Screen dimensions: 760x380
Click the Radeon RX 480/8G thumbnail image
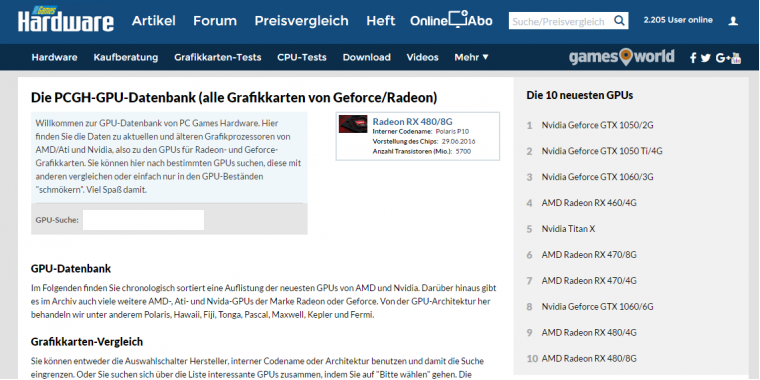pos(353,124)
